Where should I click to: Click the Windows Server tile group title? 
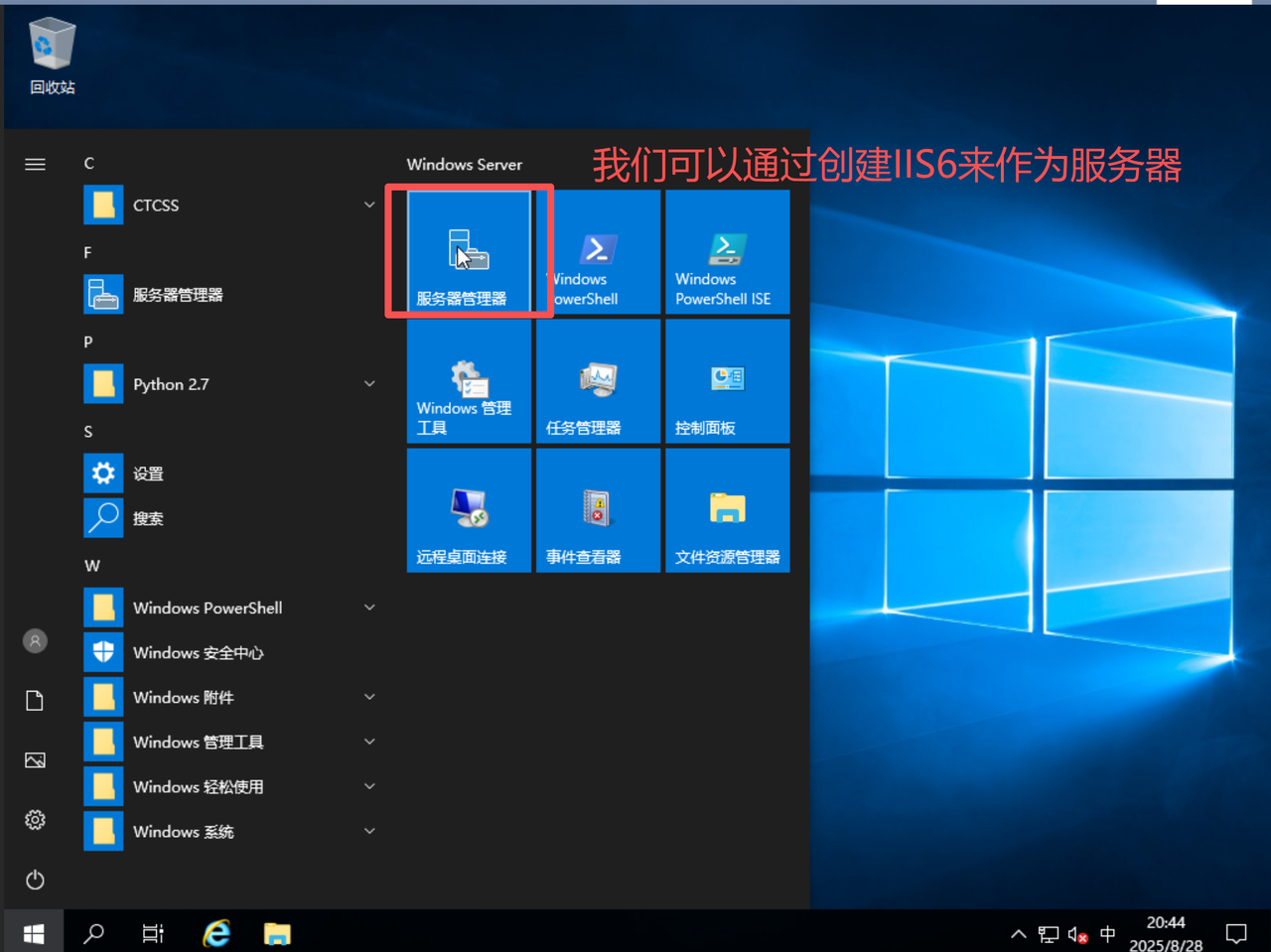pos(465,165)
